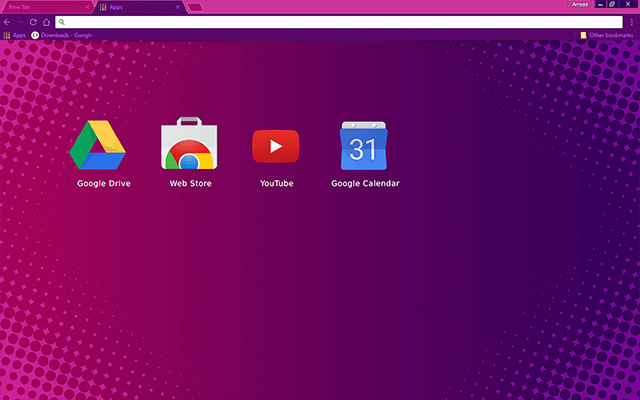Reload the current page

click(x=33, y=21)
